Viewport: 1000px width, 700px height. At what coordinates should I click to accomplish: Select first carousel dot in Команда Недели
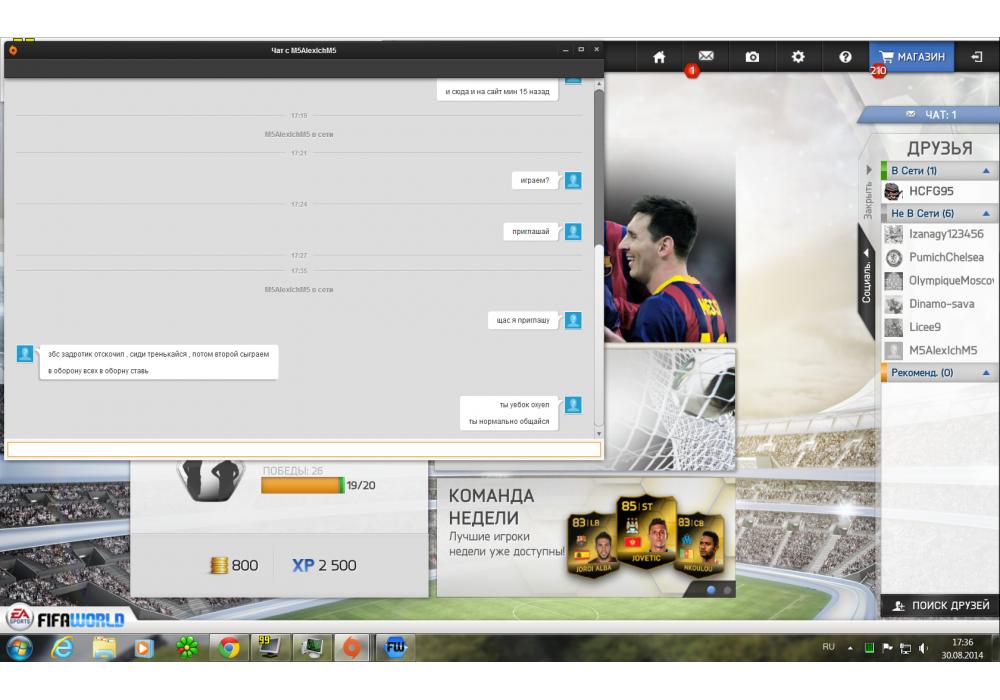click(711, 590)
